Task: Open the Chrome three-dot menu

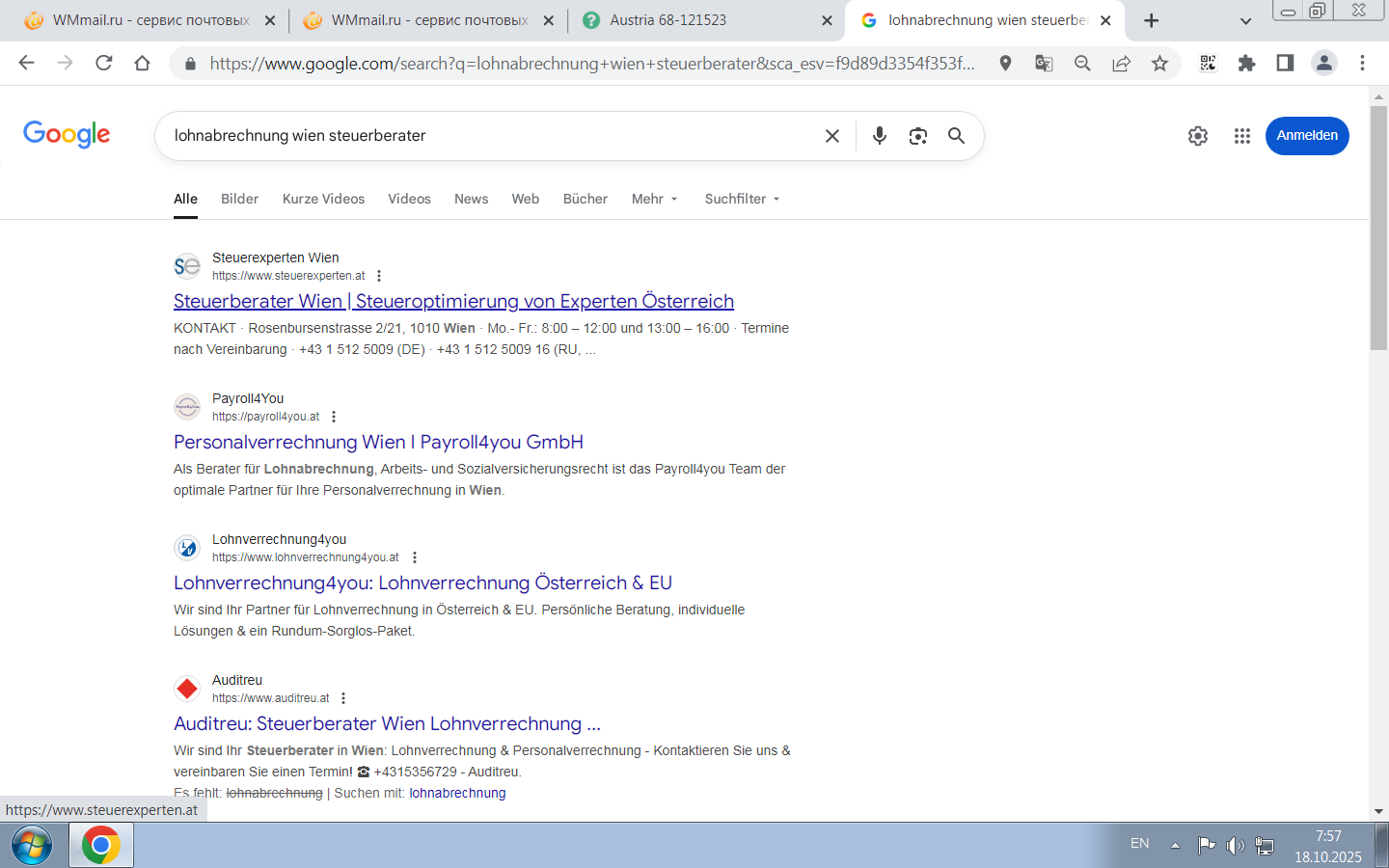Action: click(x=1362, y=63)
